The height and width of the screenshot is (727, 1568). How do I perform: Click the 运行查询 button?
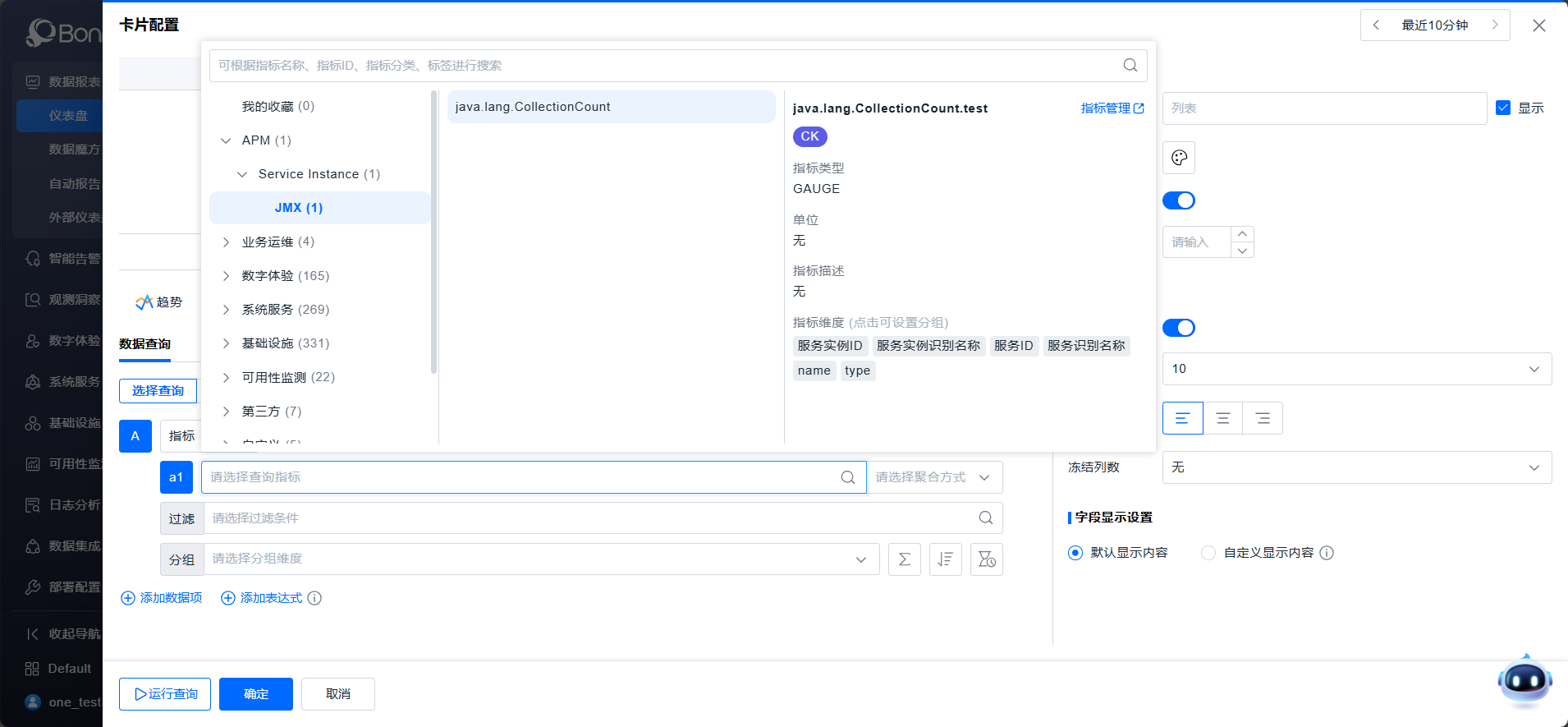tap(165, 694)
